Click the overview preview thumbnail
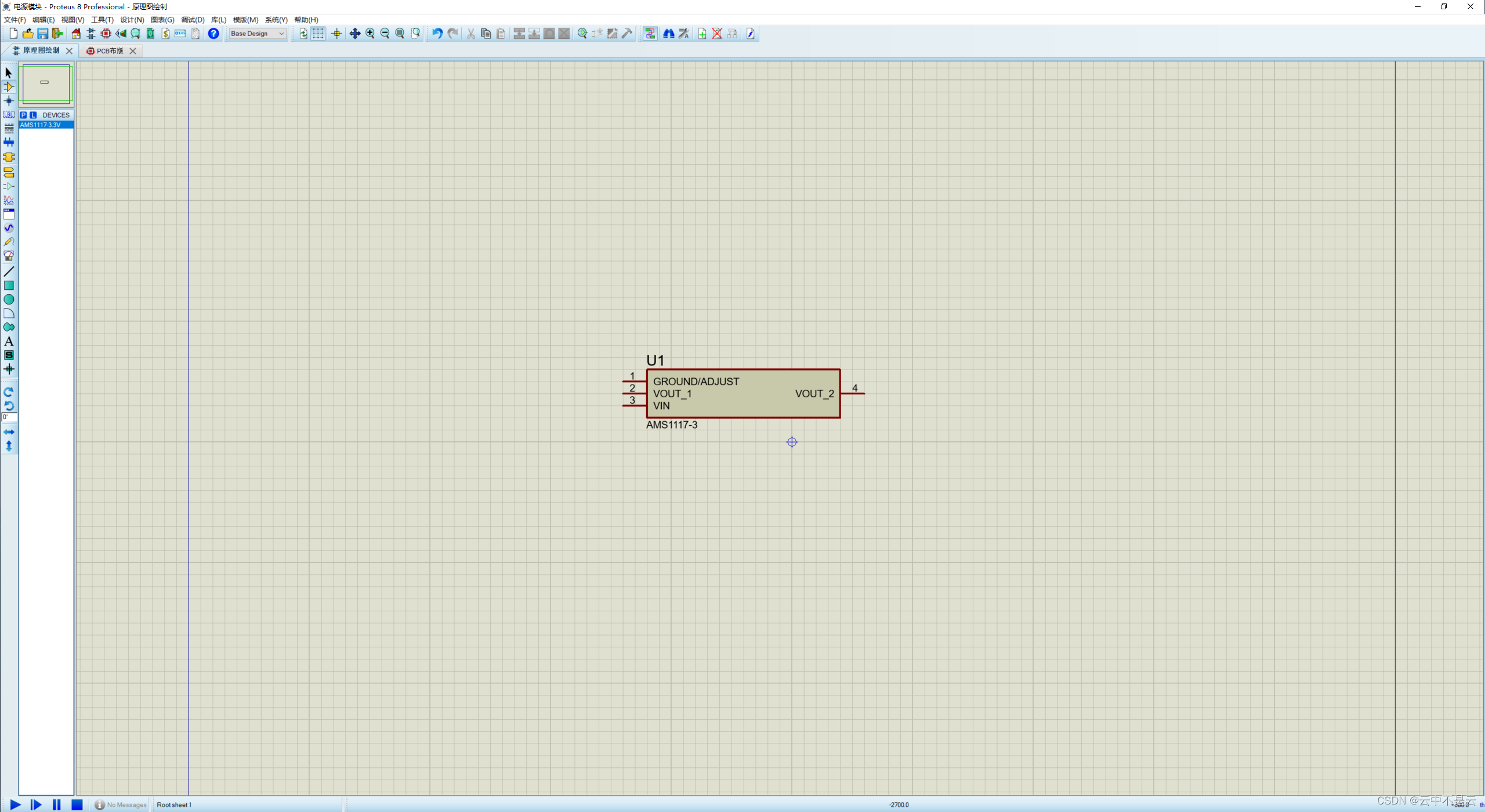 pyautogui.click(x=46, y=84)
